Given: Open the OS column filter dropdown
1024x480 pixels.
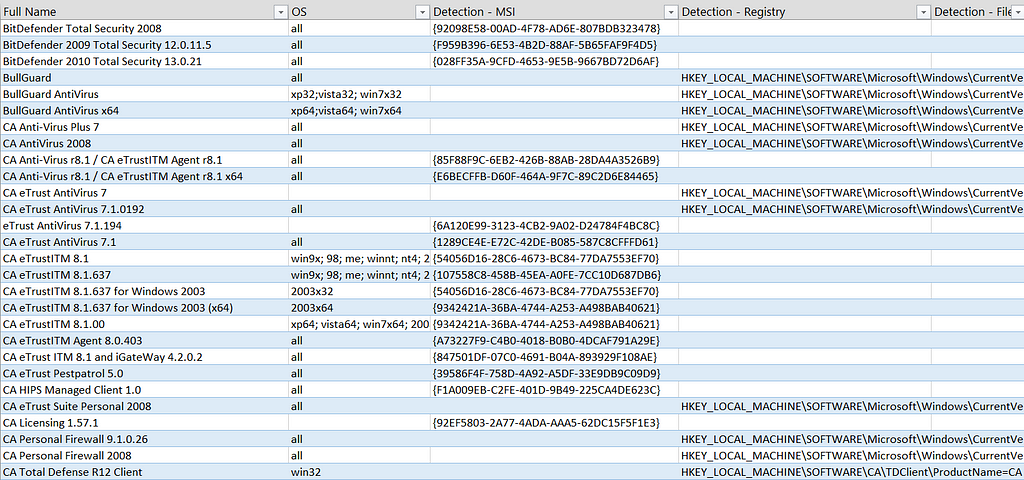Looking at the screenshot, I should 422,12.
